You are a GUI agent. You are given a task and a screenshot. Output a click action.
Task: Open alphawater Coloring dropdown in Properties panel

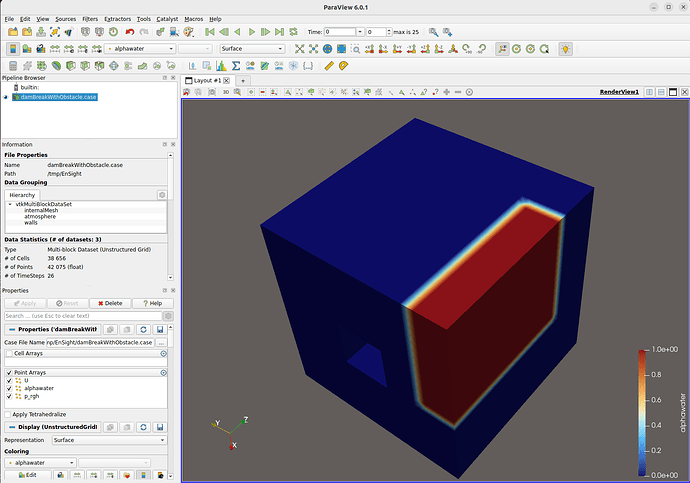[40, 463]
